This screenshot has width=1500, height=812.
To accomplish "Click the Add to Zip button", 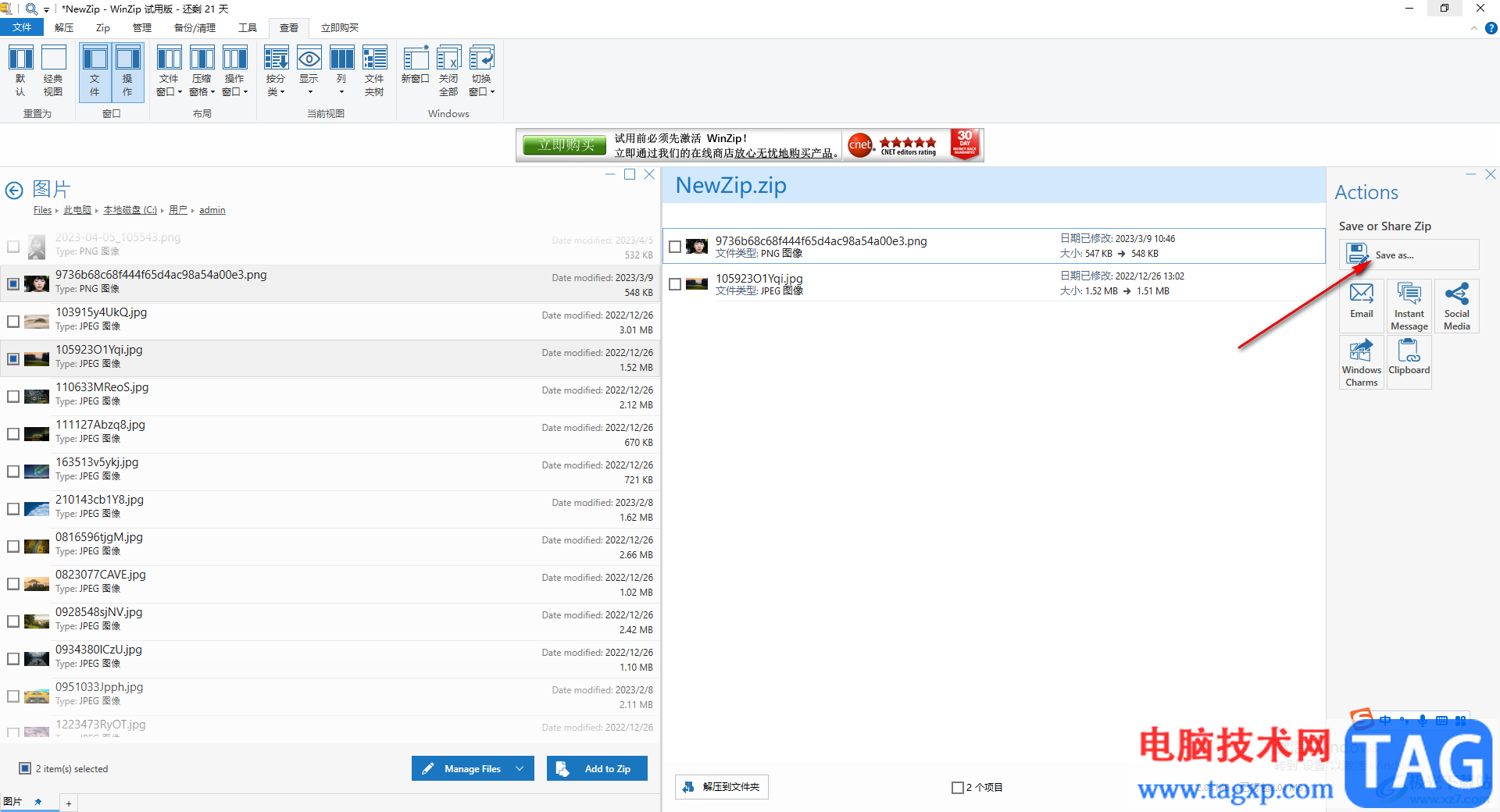I will [597, 768].
